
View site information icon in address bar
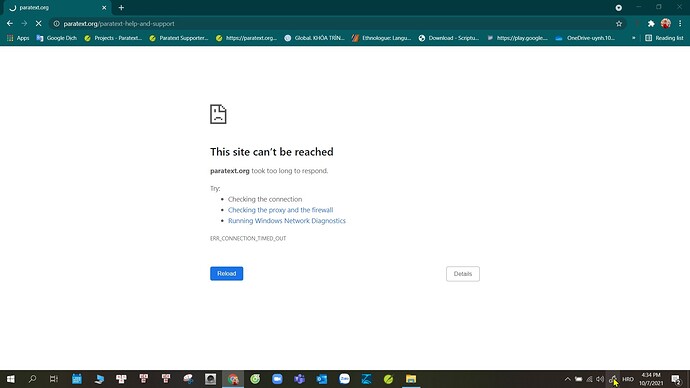point(56,24)
